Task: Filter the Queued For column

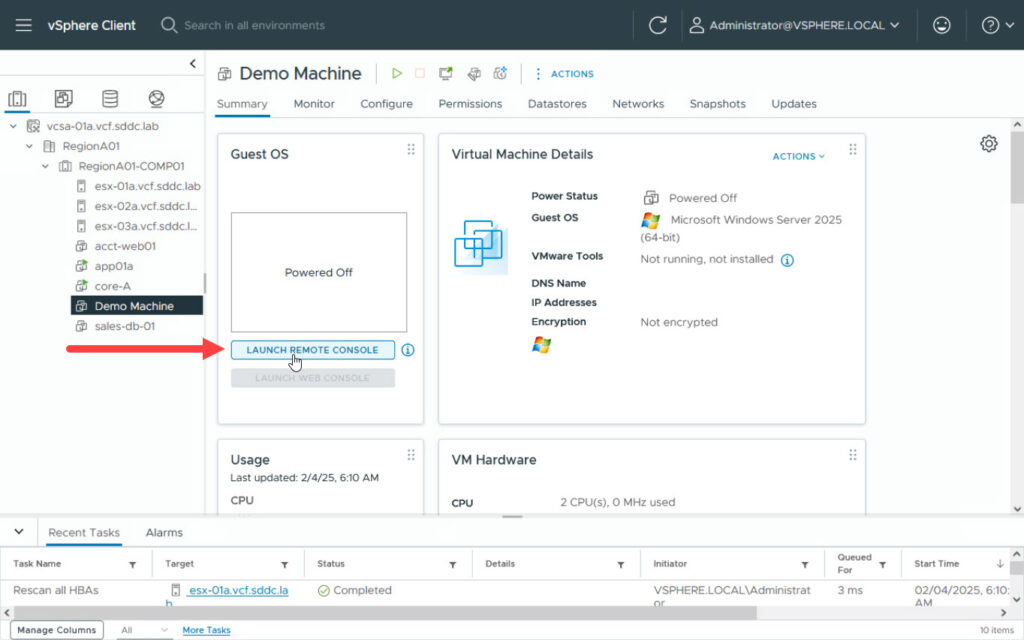Action: (x=882, y=565)
